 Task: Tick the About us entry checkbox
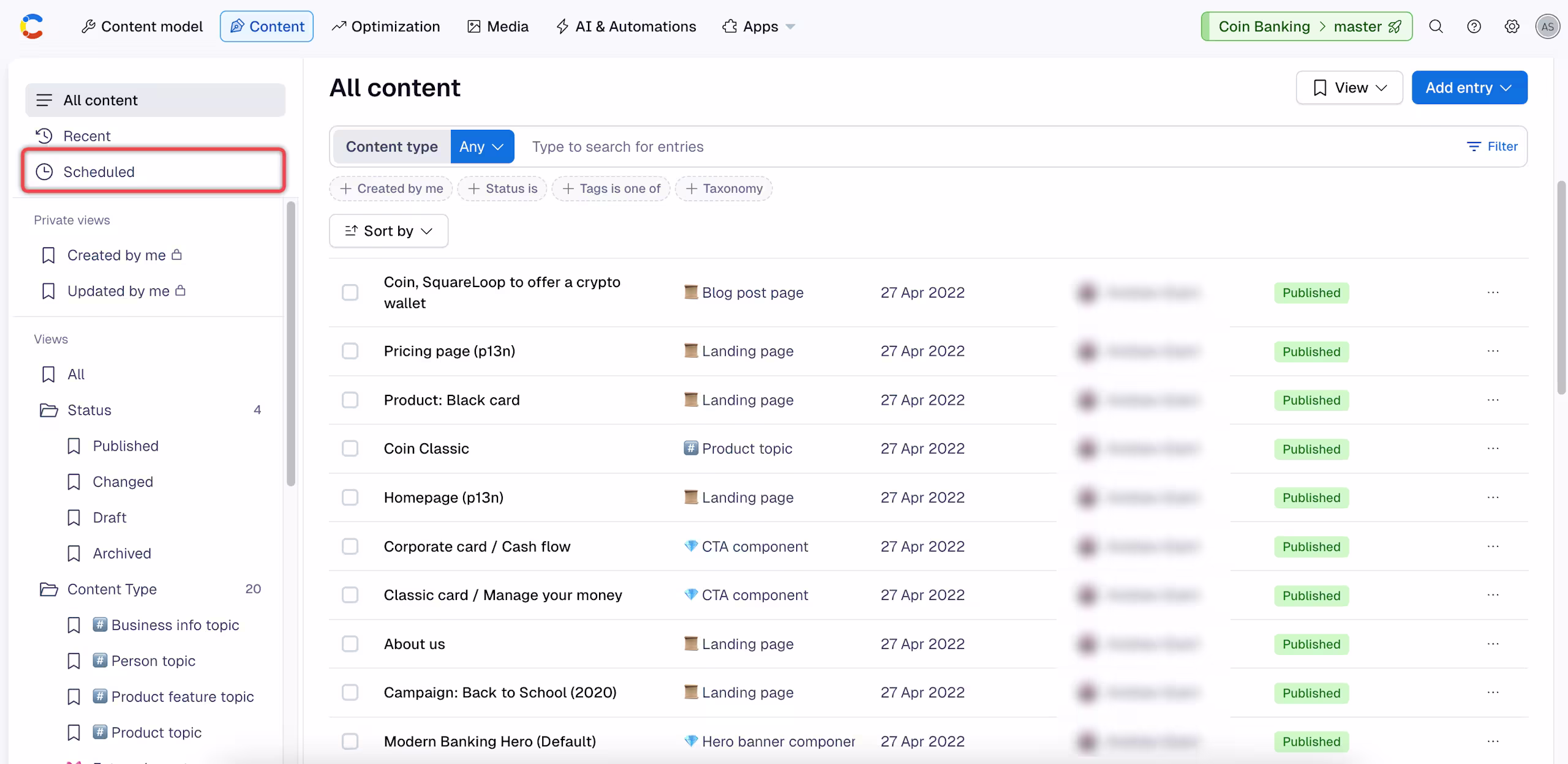[x=350, y=643]
